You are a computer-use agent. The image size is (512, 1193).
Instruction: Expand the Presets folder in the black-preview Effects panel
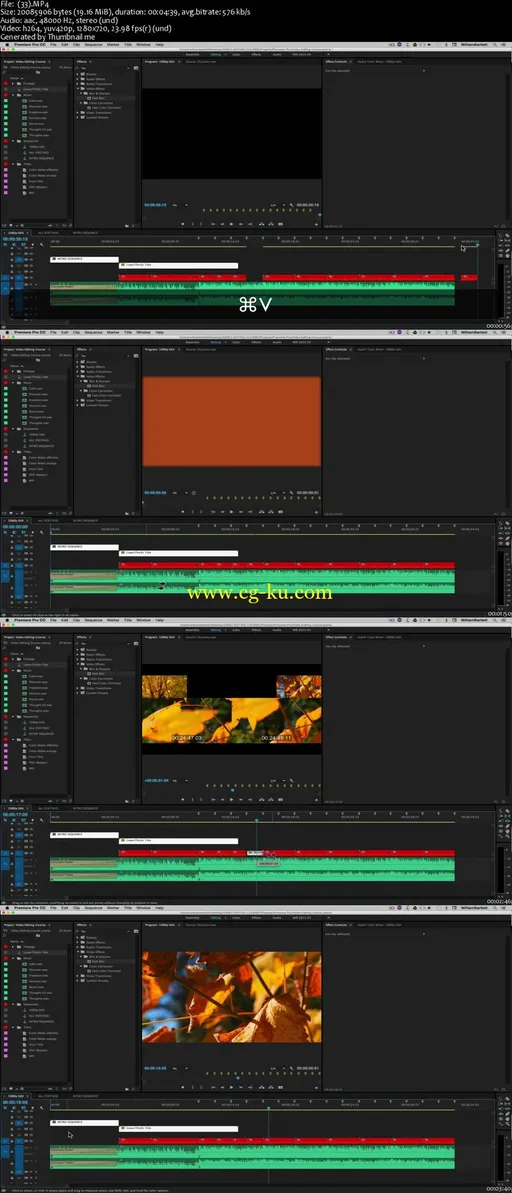tap(78, 75)
